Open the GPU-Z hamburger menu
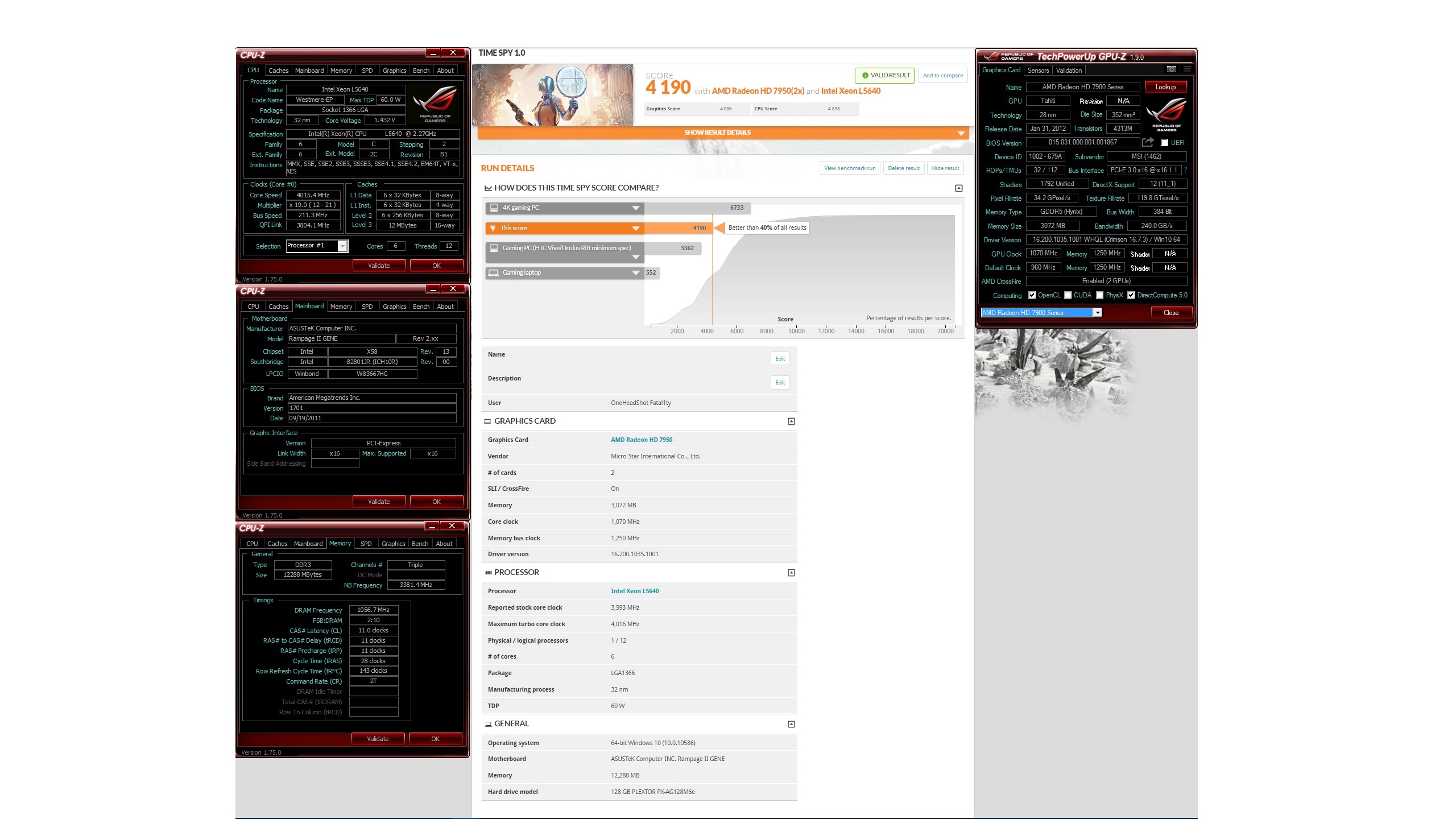1456x819 pixels. (x=1187, y=69)
